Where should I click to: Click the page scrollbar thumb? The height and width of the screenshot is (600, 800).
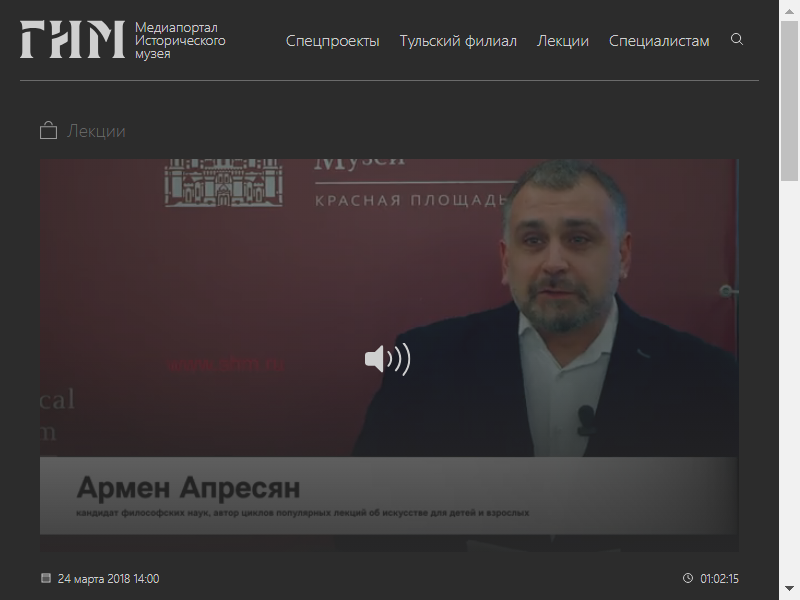click(789, 101)
